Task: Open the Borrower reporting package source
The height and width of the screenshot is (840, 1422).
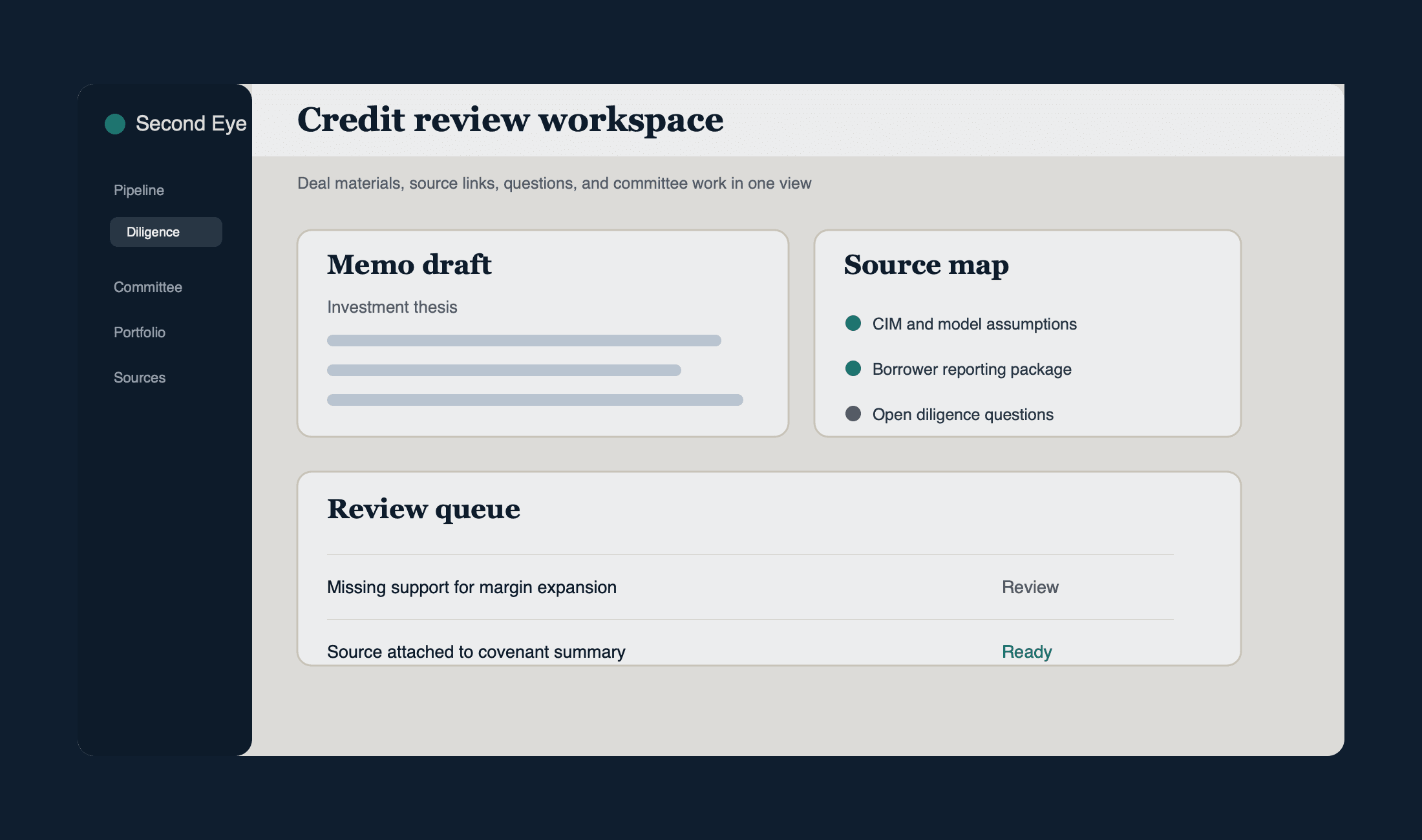Action: click(971, 369)
